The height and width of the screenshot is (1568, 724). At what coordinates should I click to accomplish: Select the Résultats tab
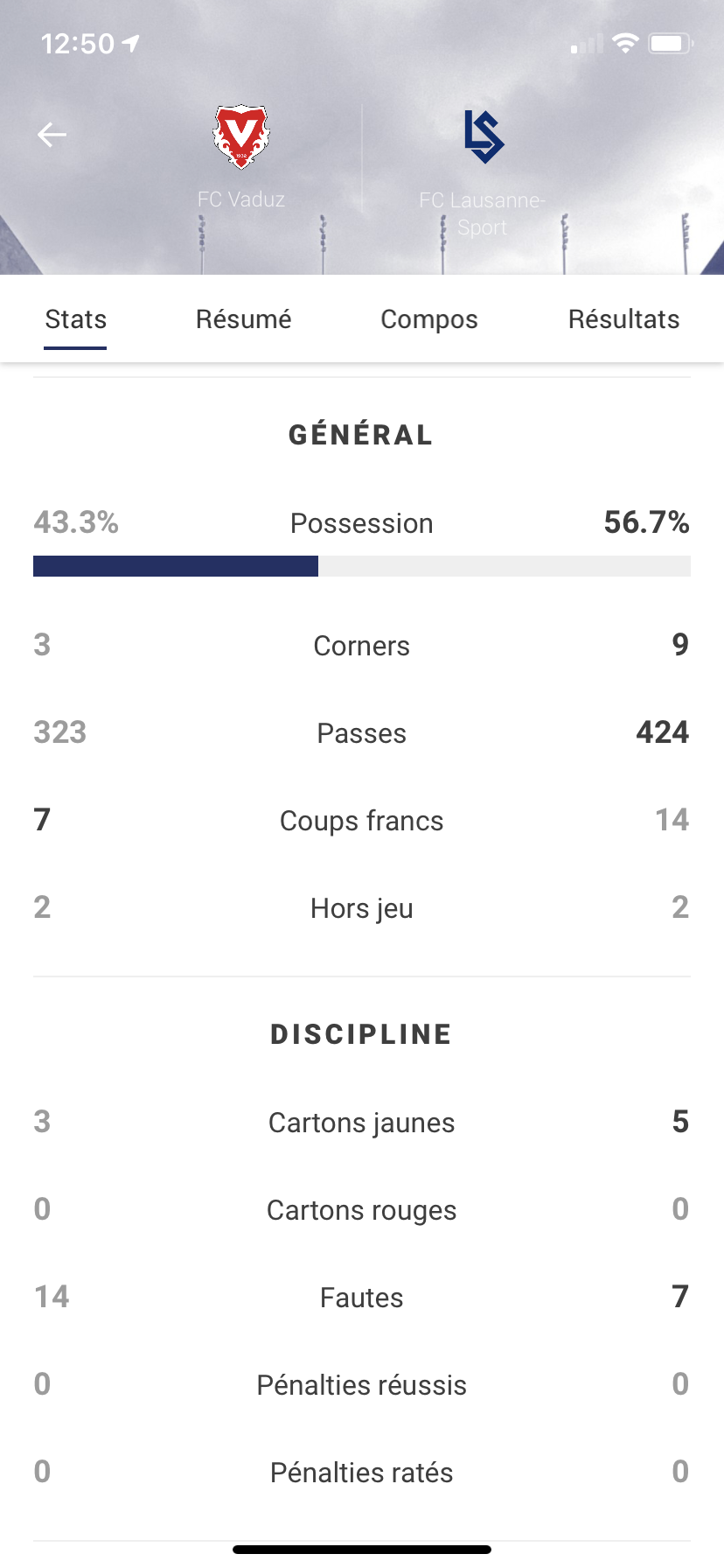pyautogui.click(x=623, y=319)
